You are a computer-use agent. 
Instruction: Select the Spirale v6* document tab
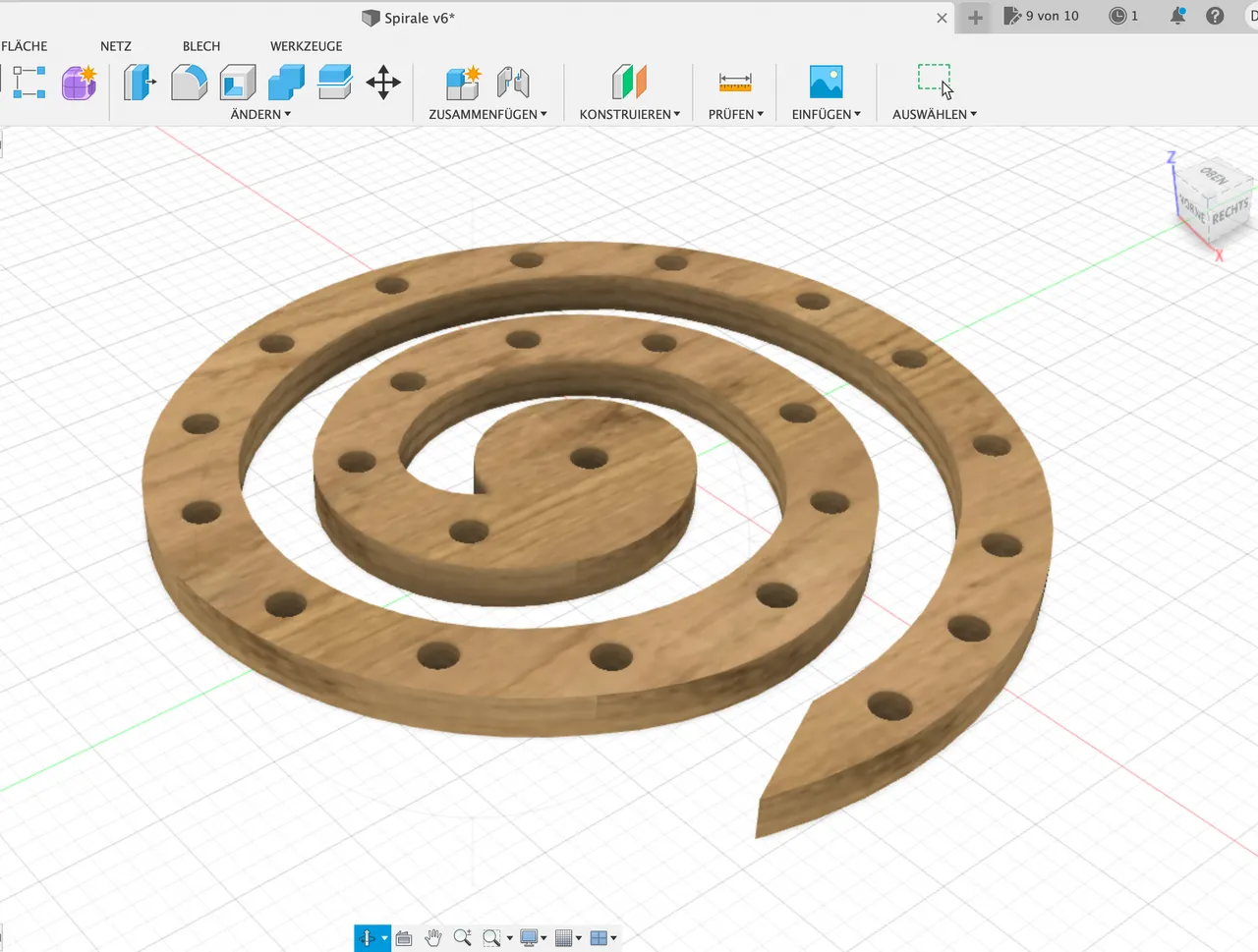[420, 18]
